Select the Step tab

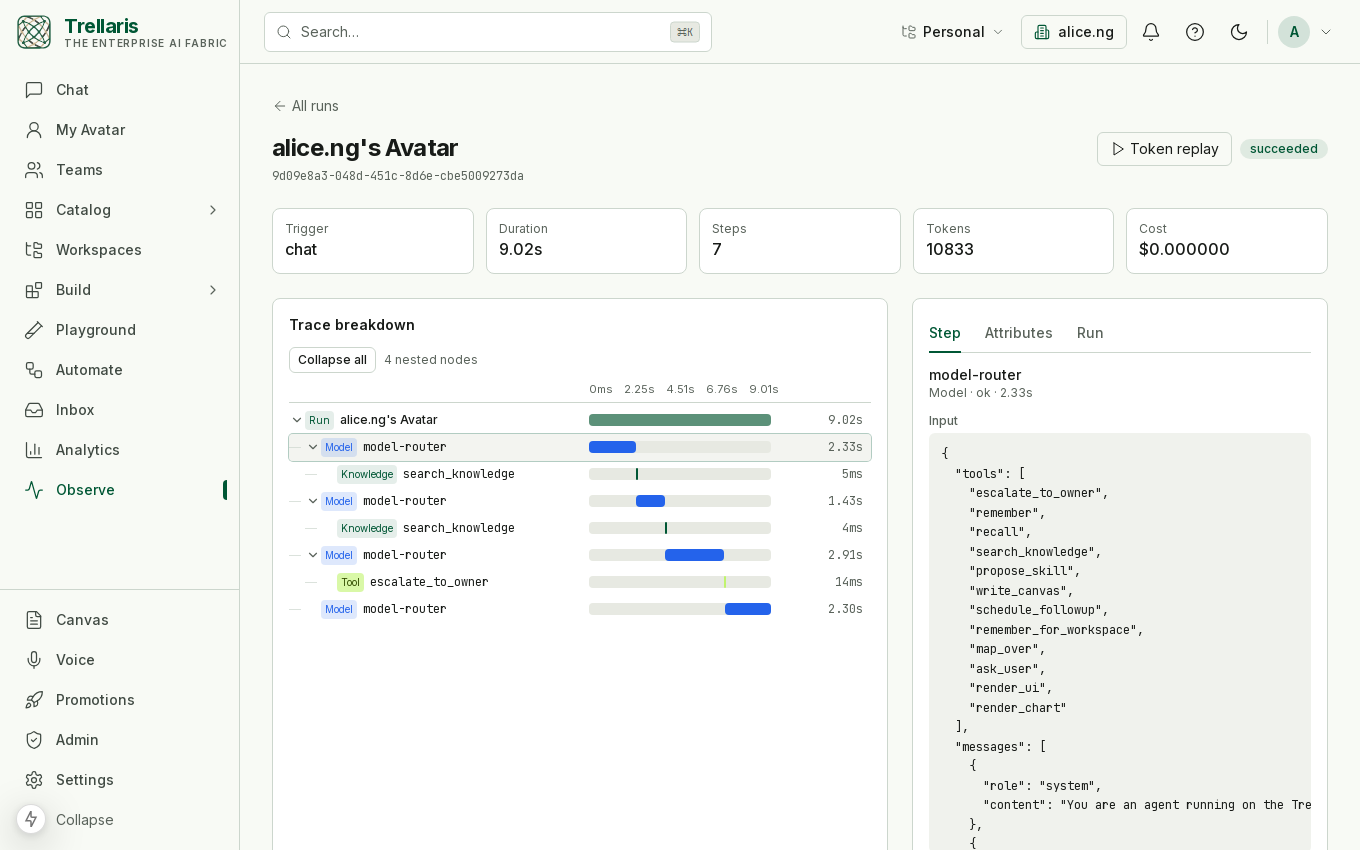click(x=945, y=333)
